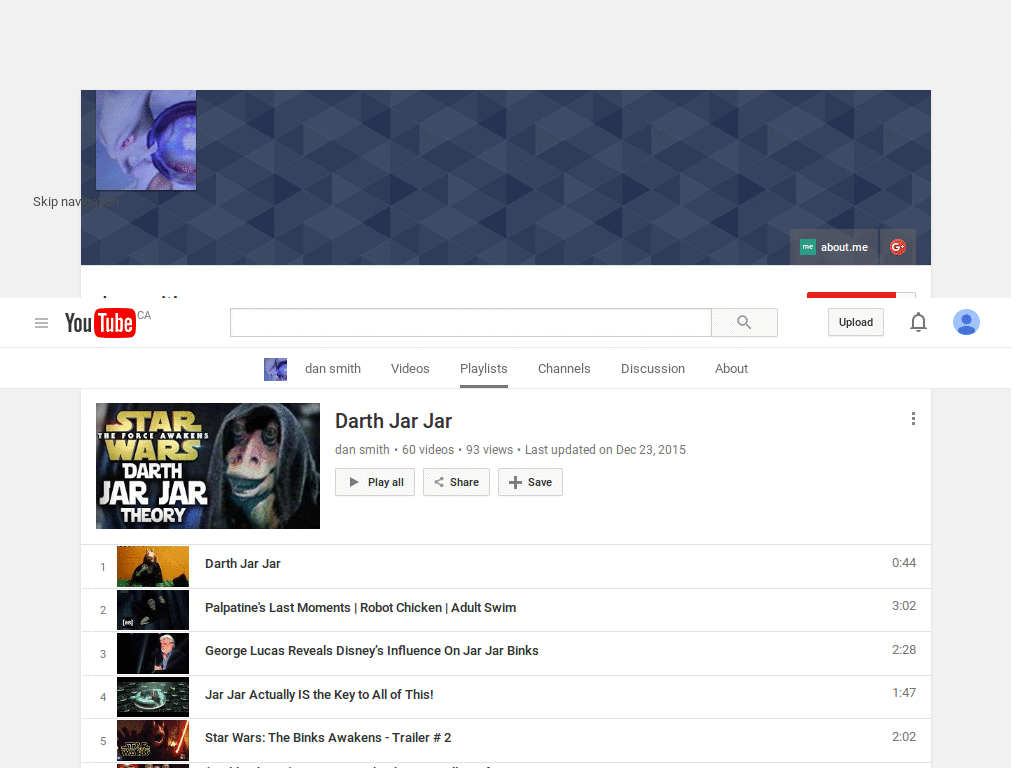Click the YouTube logo
Image resolution: width=1024 pixels, height=768 pixels.
100,323
